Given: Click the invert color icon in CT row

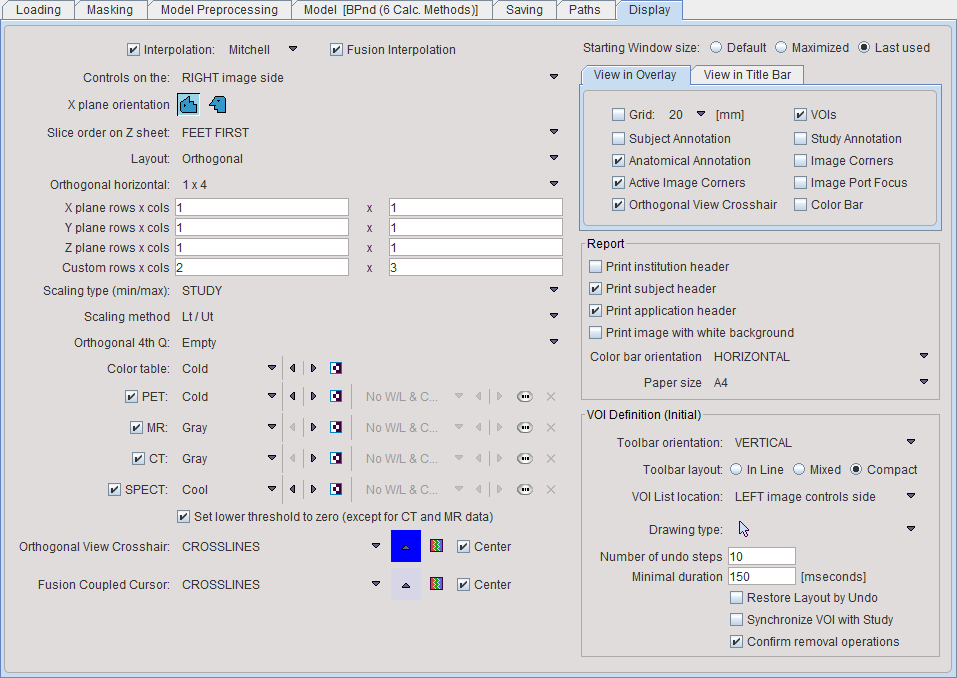Looking at the screenshot, I should tap(336, 458).
